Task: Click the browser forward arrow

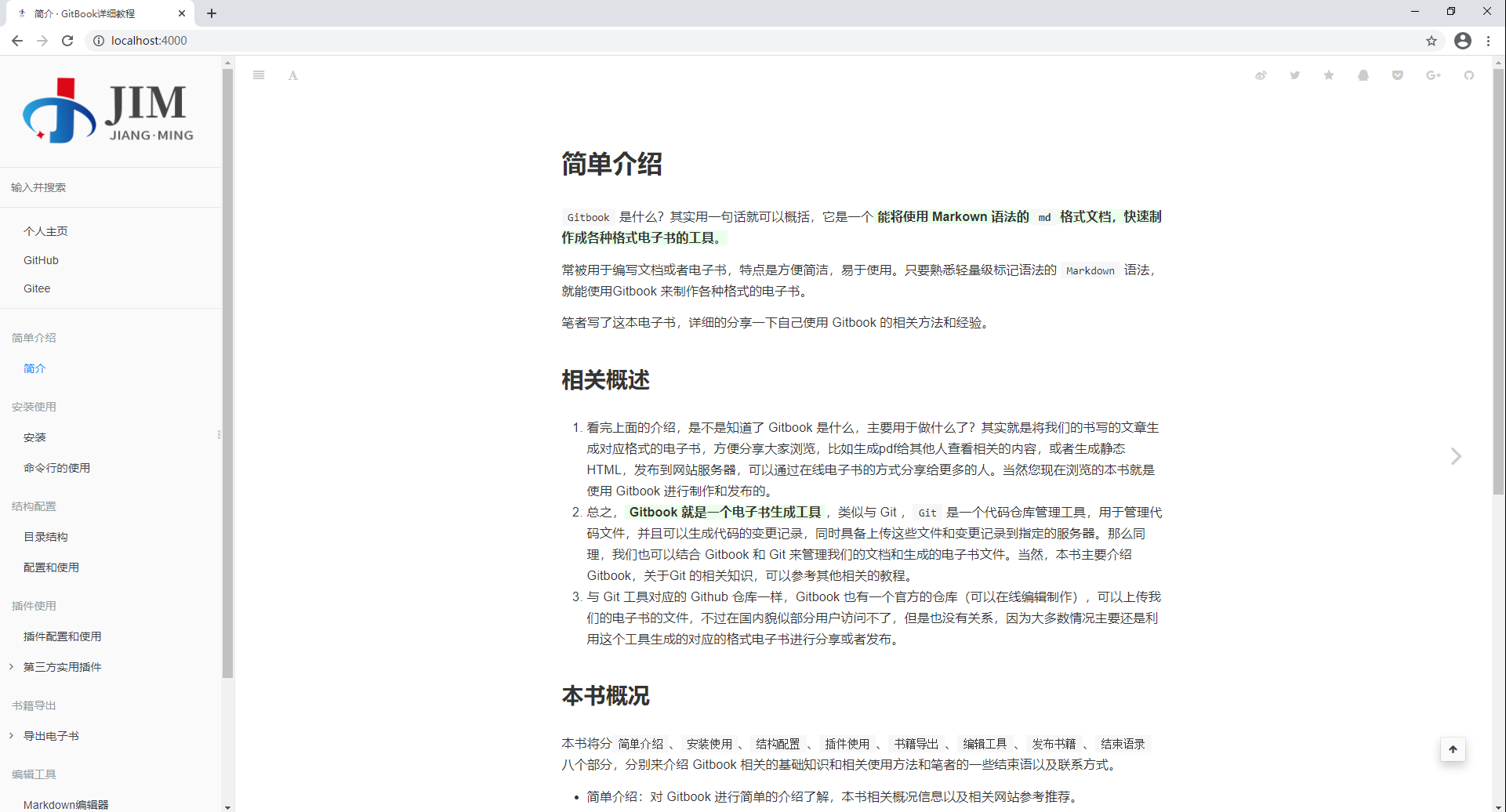Action: (42, 41)
